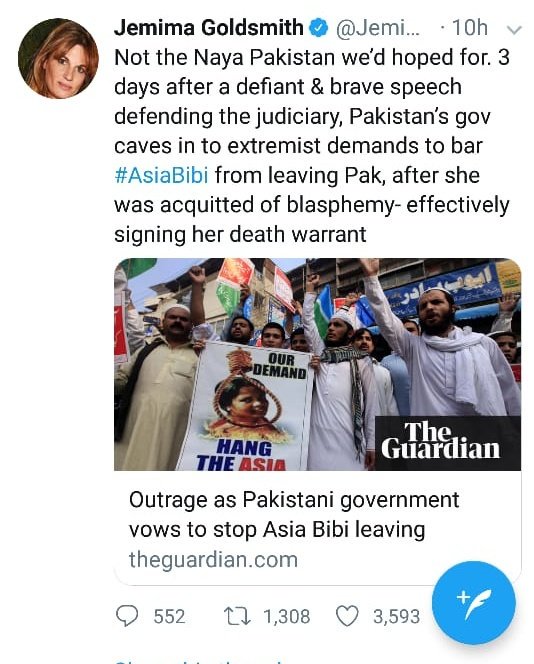View the 1,308 retweets count
Viewport: 534px width, 664px height.
[287, 617]
